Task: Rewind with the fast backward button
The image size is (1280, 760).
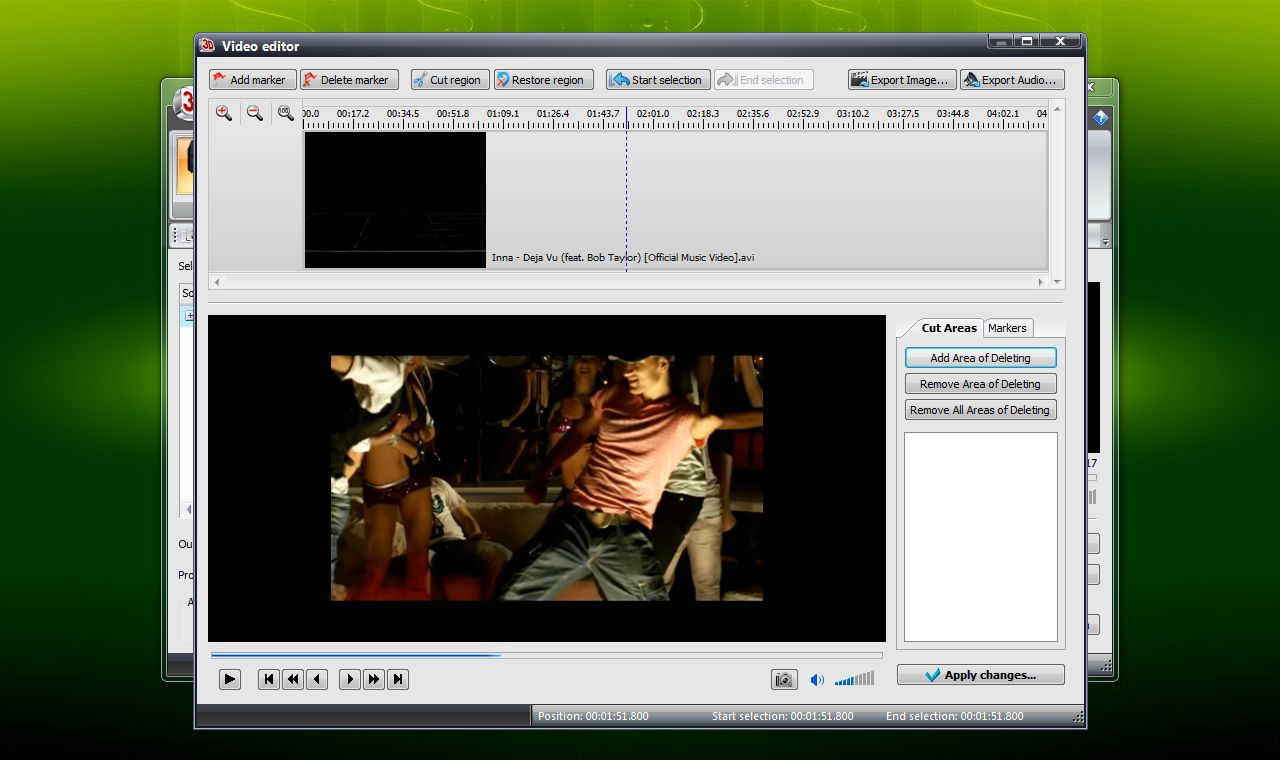Action: pos(293,679)
